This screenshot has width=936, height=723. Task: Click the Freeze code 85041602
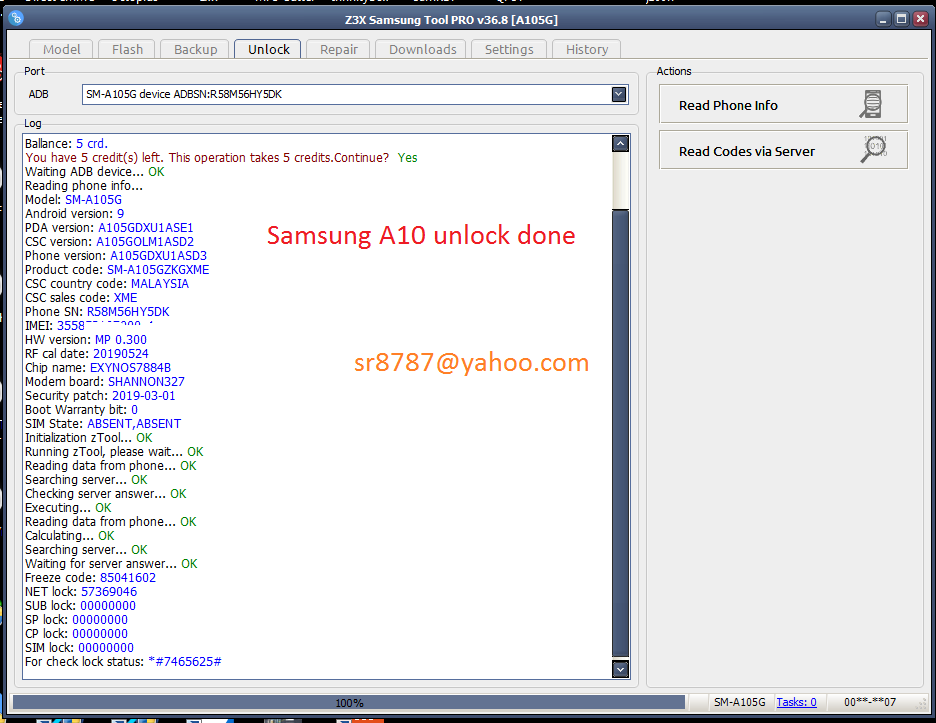coord(128,578)
